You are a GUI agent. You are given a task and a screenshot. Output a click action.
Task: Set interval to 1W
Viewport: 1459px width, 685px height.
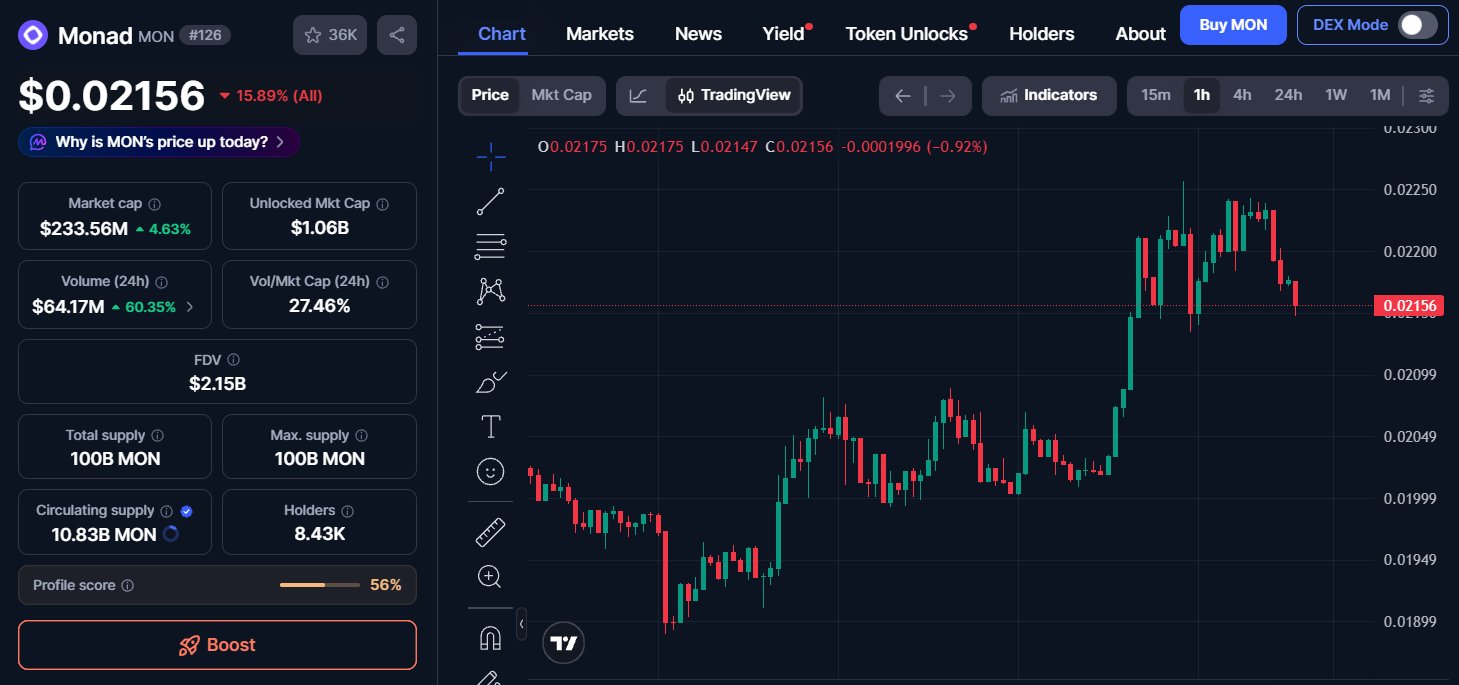tap(1336, 96)
